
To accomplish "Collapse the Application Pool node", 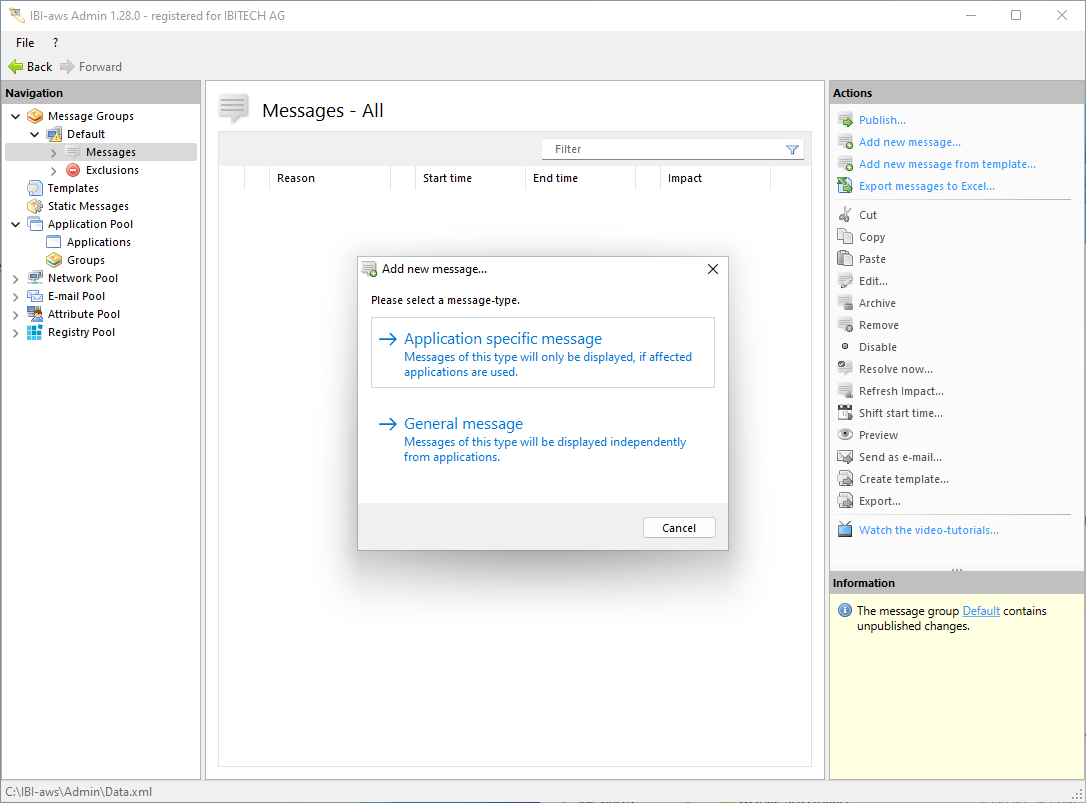I will (16, 224).
